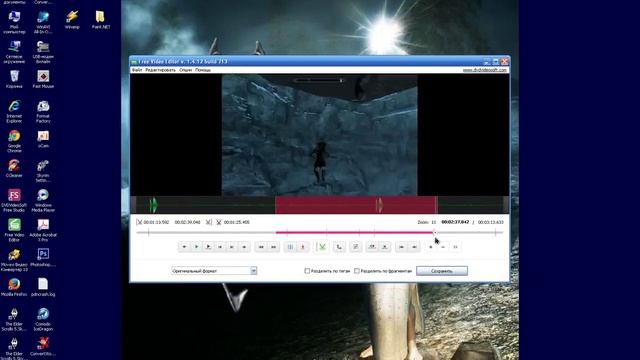Screen dimensions: 640x360
Task: Click the red selection block in waveform strip
Action: 356,204
